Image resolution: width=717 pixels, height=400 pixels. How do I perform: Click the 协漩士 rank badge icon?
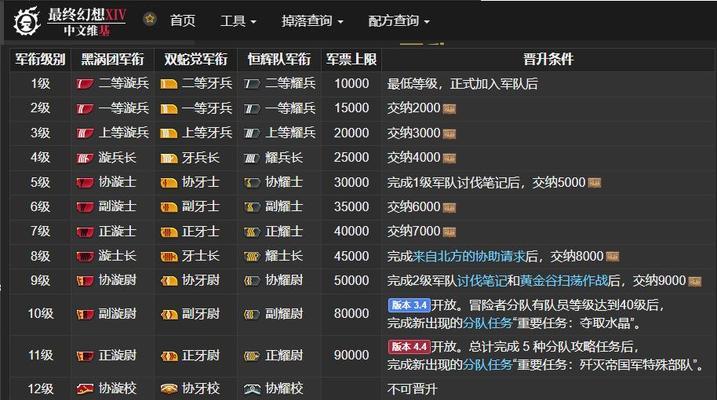click(85, 183)
